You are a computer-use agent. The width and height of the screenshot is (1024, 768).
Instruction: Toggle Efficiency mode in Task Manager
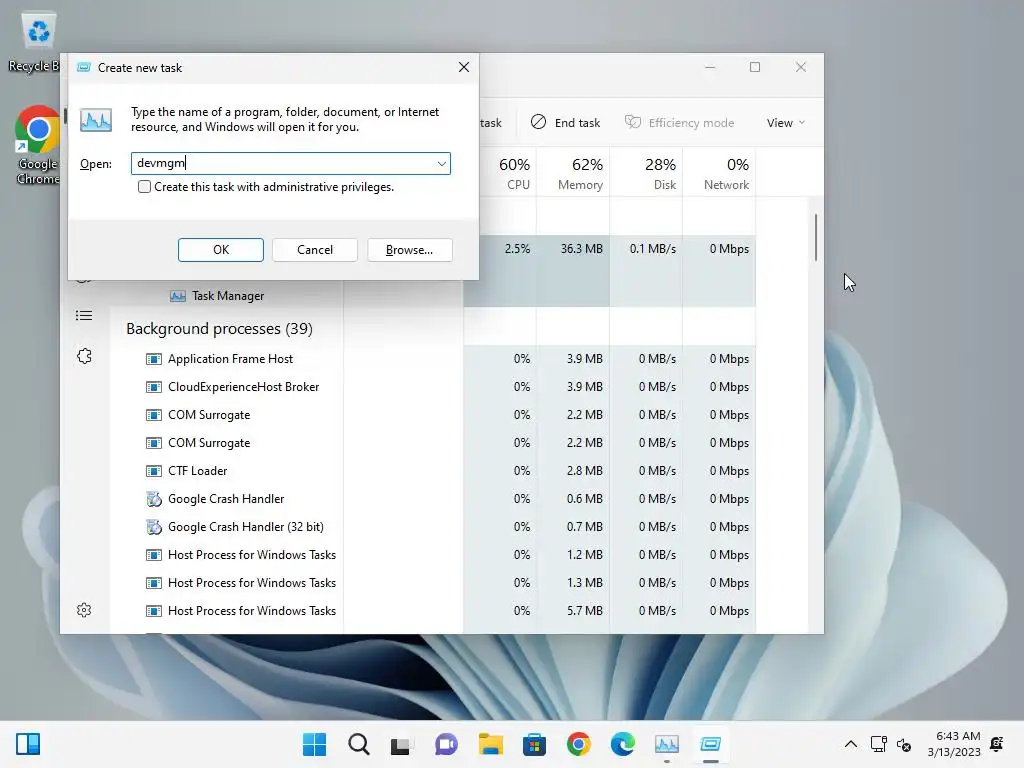click(679, 123)
